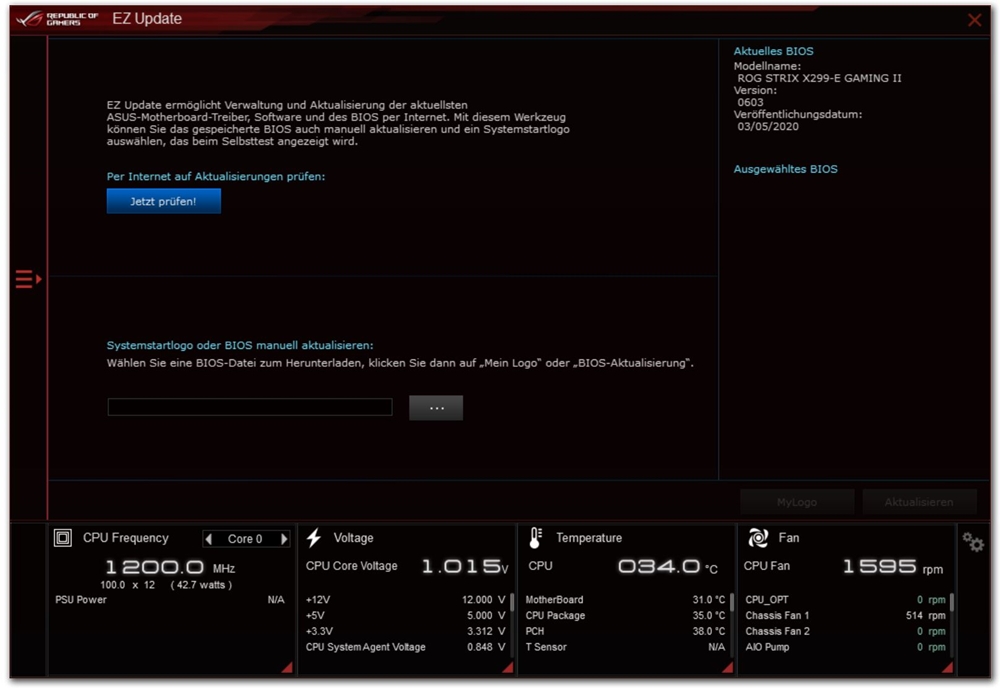1000x688 pixels.
Task: Expand the Voltage panel corner triangle
Action: [508, 667]
